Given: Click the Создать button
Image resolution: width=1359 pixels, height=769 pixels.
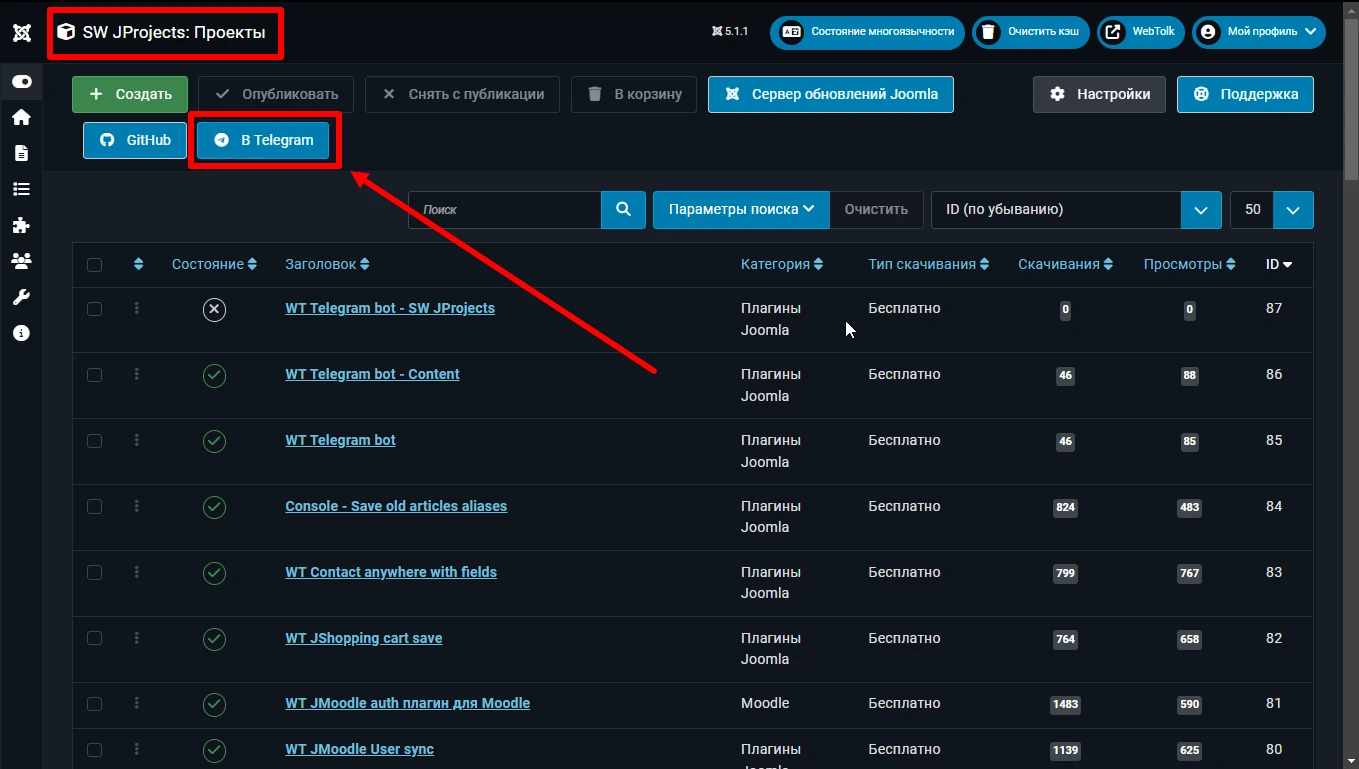Looking at the screenshot, I should pos(129,94).
